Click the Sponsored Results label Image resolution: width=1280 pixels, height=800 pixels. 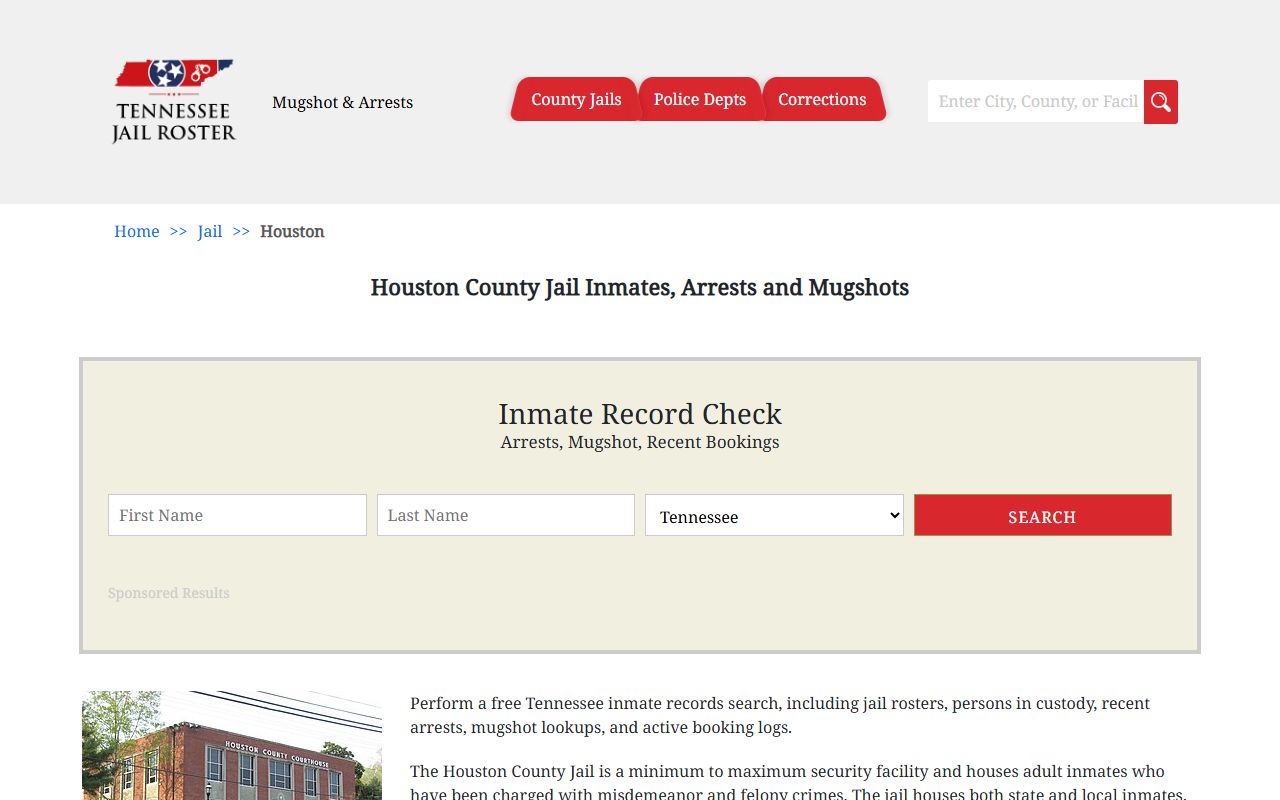pyautogui.click(x=169, y=593)
